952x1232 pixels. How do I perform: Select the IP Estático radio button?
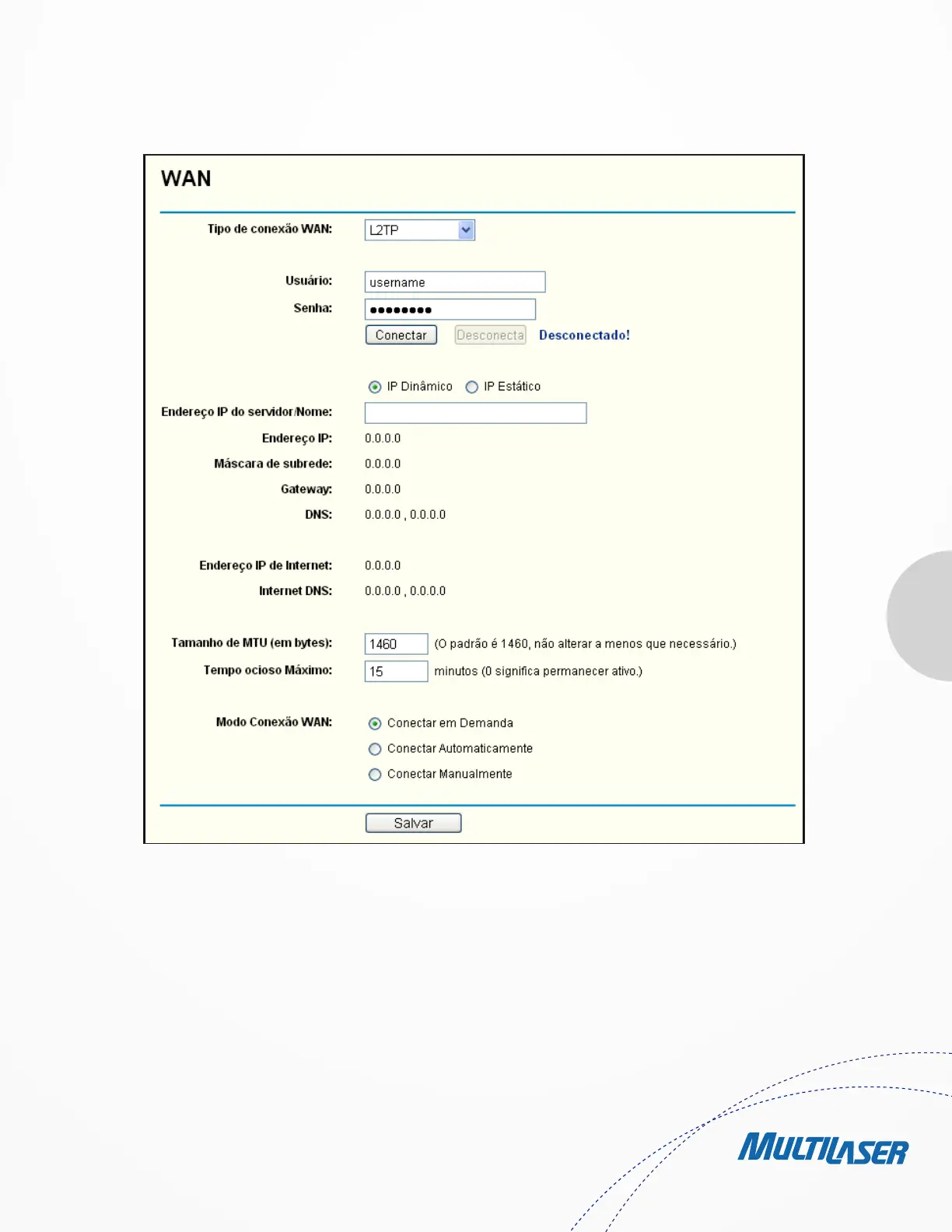coord(471,387)
